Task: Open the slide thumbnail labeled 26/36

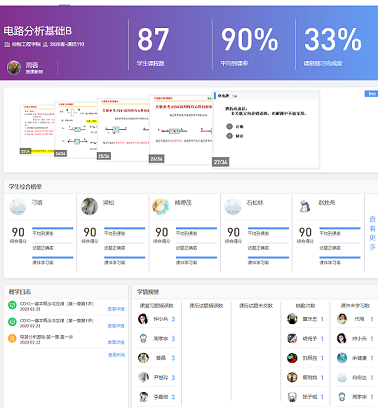Action: (x=181, y=129)
